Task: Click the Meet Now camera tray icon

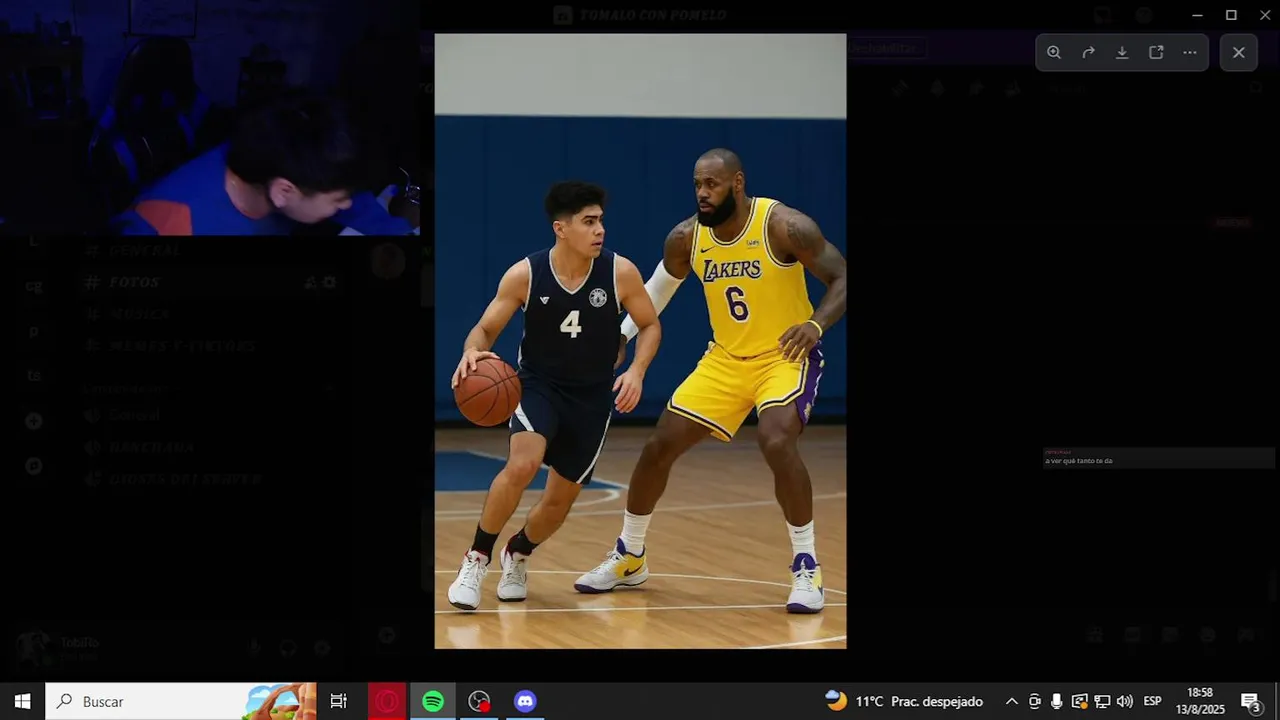Action: 1035,701
